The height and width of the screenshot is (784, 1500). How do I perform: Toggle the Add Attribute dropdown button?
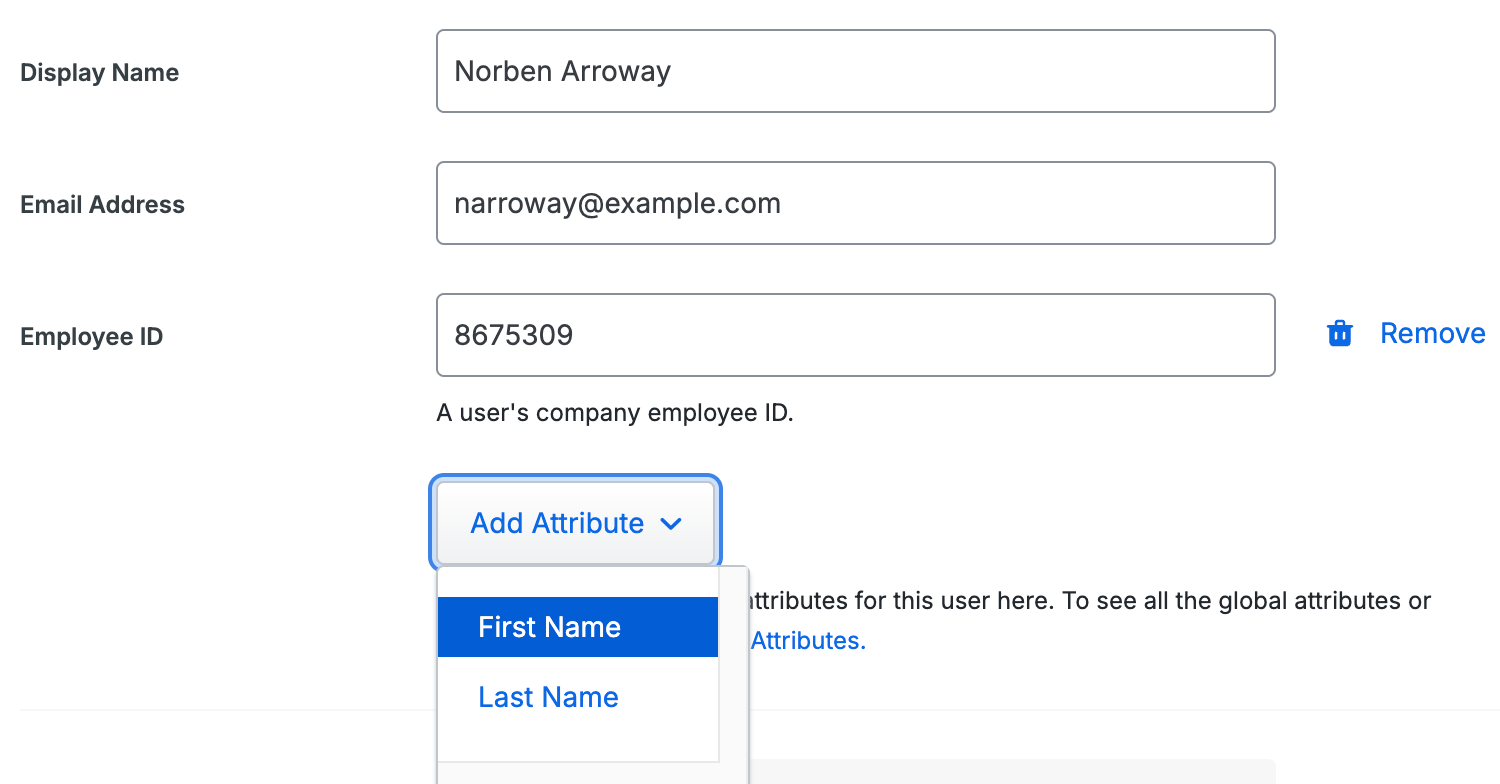(575, 523)
